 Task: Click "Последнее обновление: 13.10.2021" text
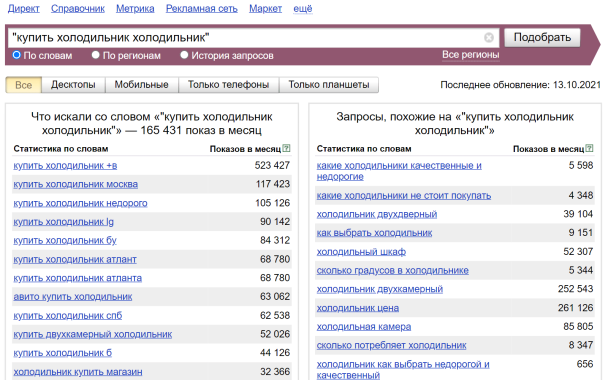(520, 85)
